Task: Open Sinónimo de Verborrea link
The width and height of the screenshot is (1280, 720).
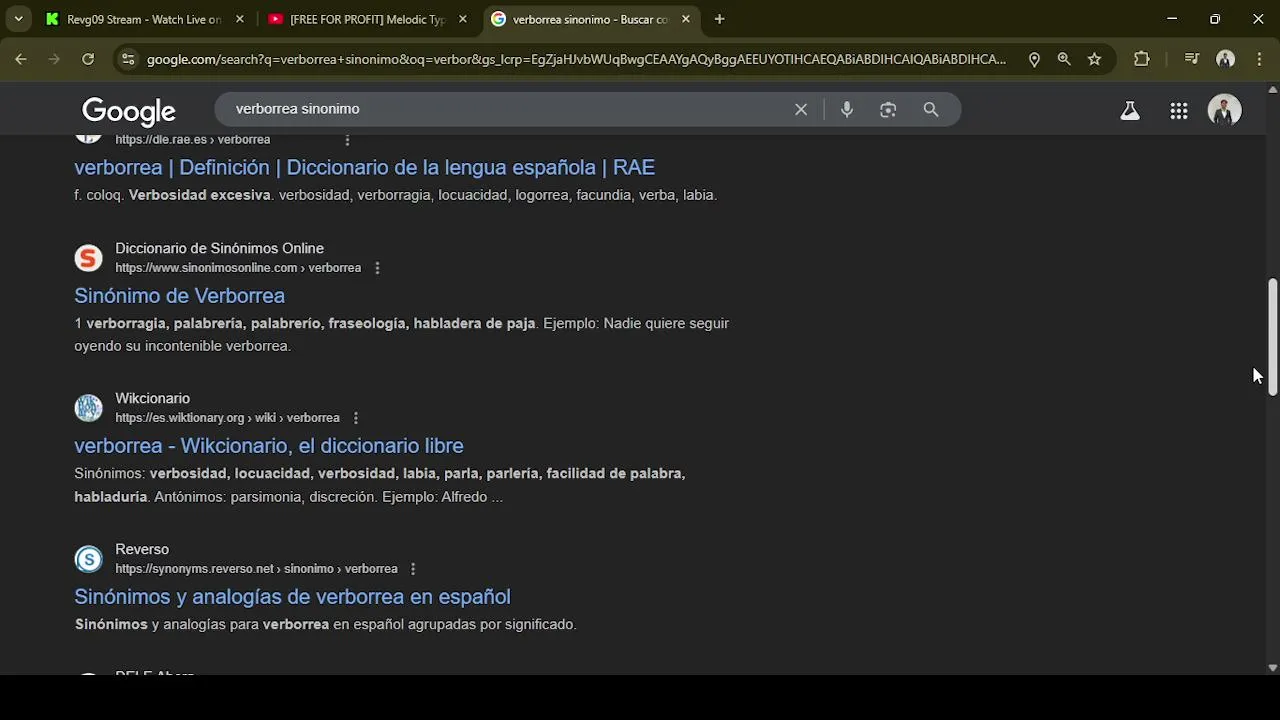Action: [179, 295]
